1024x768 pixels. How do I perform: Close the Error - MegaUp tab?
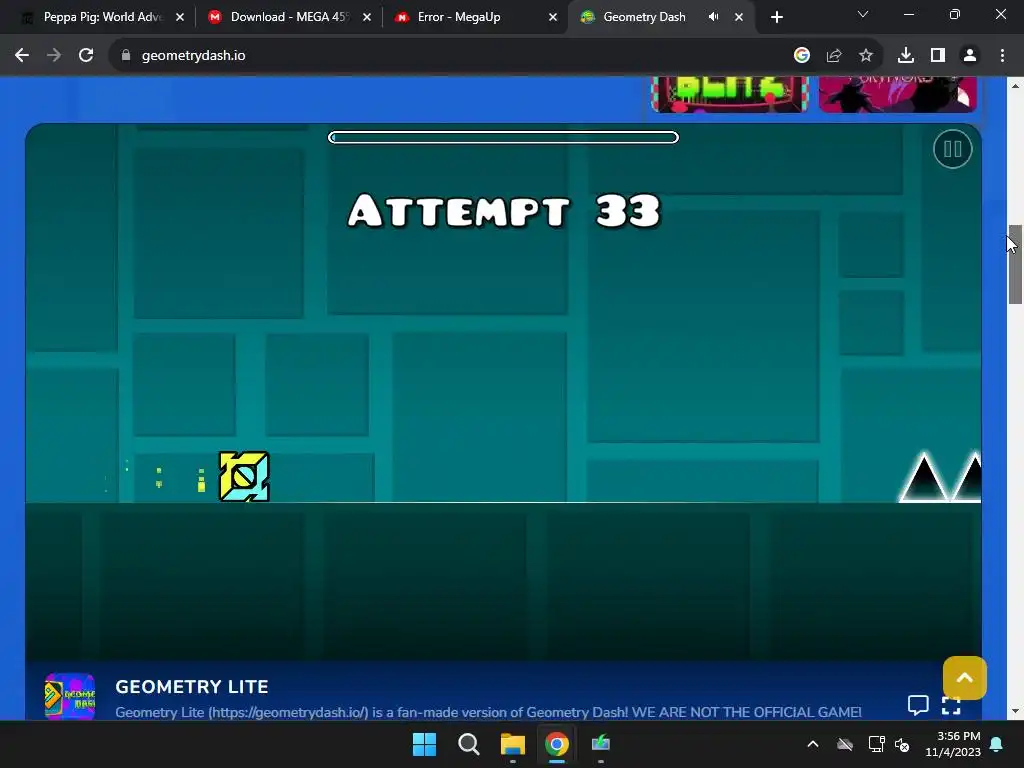(553, 18)
